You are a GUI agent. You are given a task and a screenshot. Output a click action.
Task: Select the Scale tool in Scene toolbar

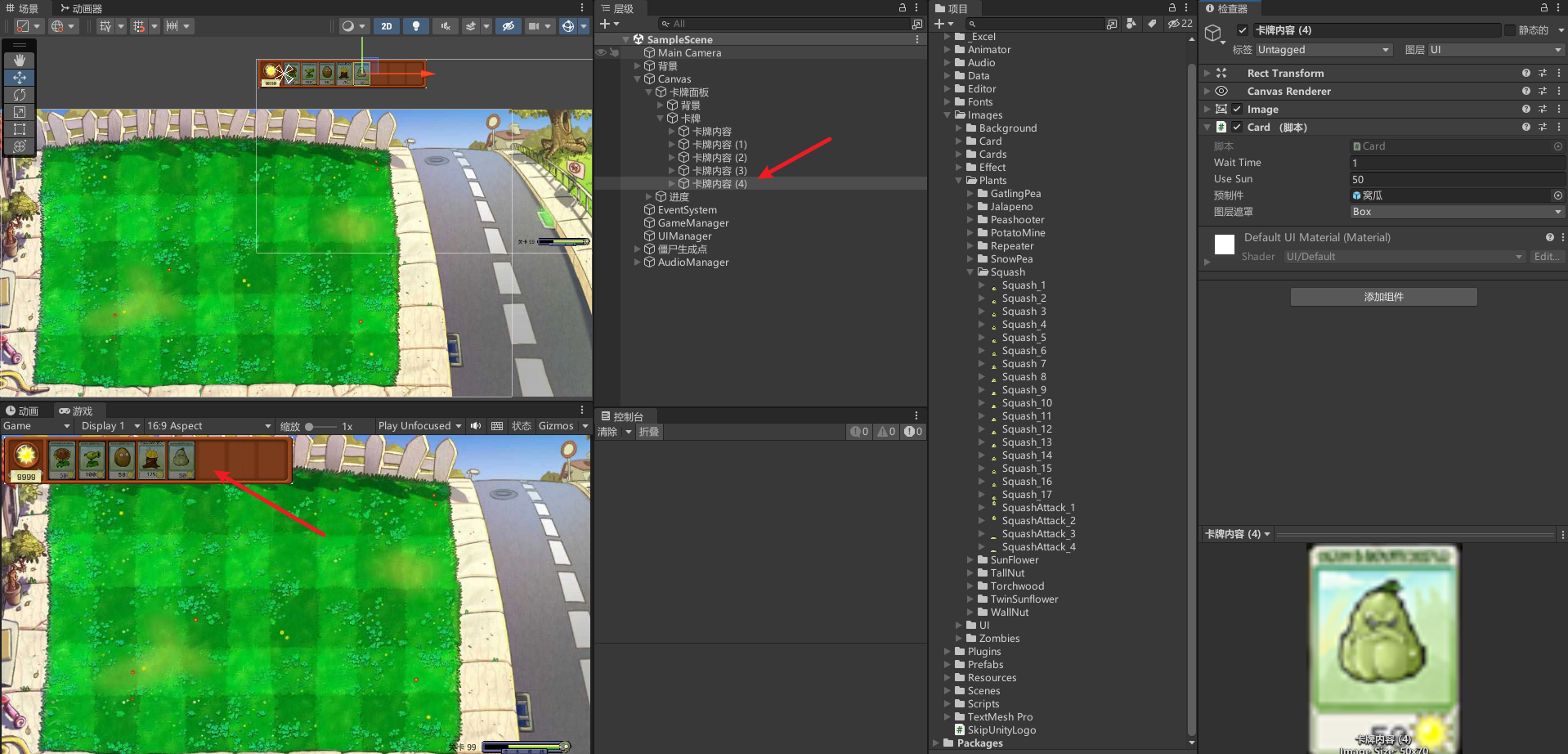coord(20,112)
